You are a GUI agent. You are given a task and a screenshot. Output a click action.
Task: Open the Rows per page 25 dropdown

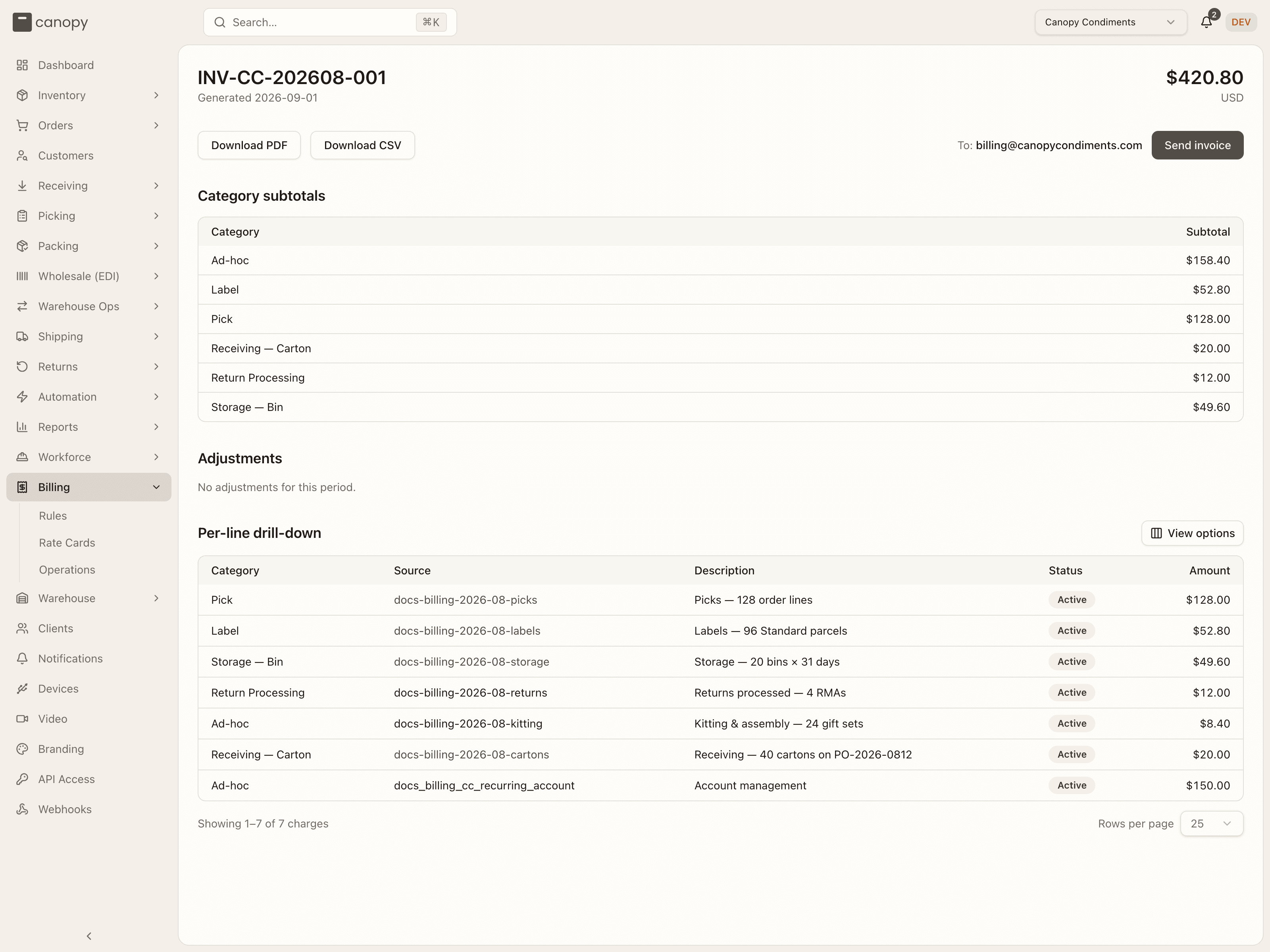coord(1211,823)
